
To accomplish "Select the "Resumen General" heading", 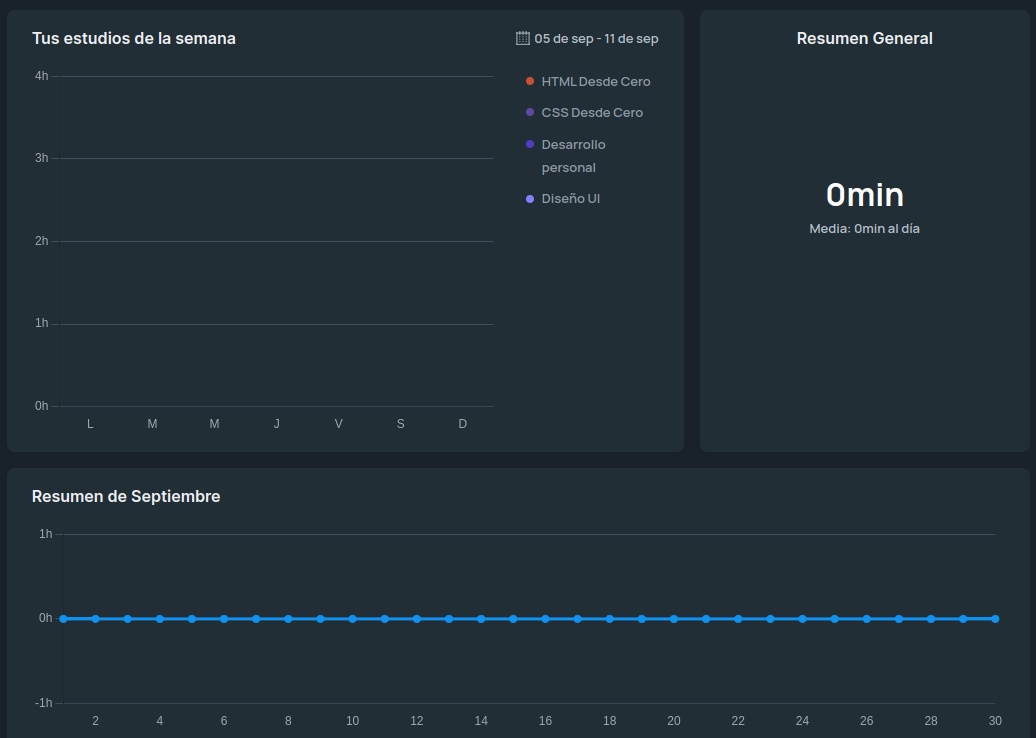I will click(864, 38).
